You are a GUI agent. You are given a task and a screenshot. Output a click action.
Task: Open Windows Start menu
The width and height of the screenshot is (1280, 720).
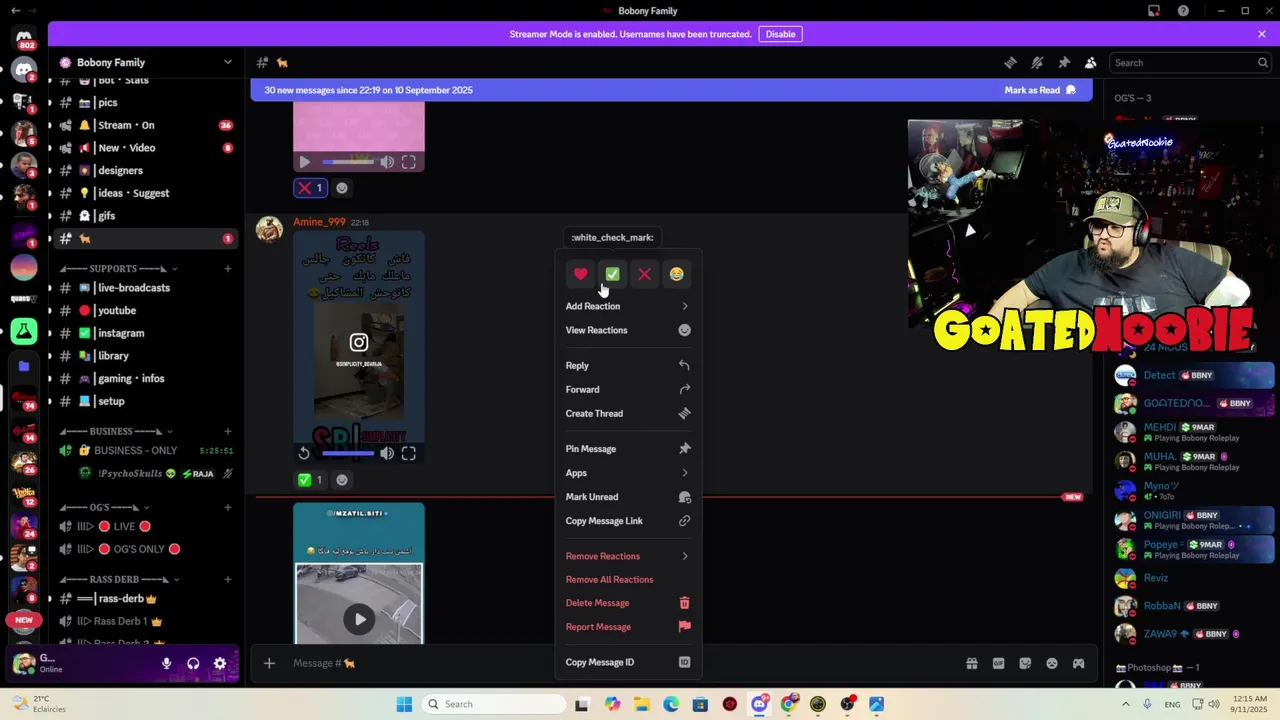tap(404, 704)
